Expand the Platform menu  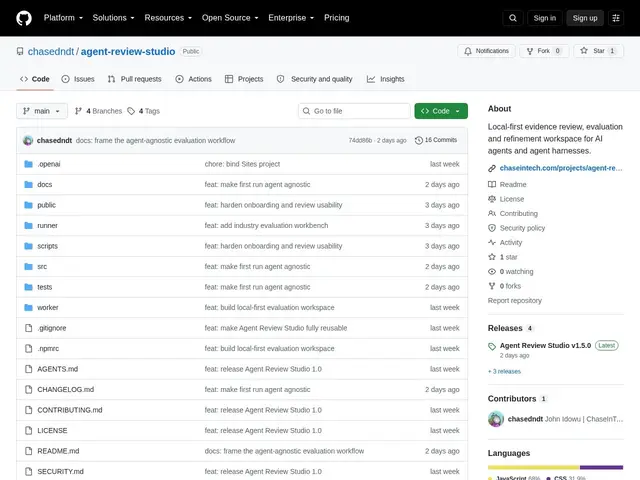pyautogui.click(x=63, y=18)
